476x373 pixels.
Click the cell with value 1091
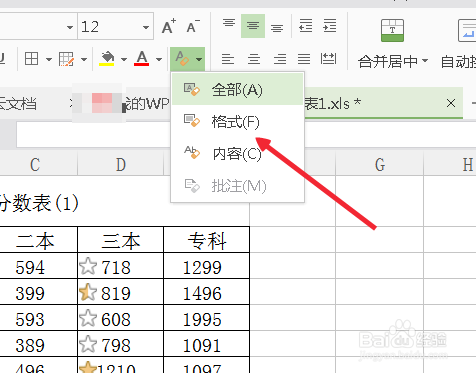pos(207,344)
